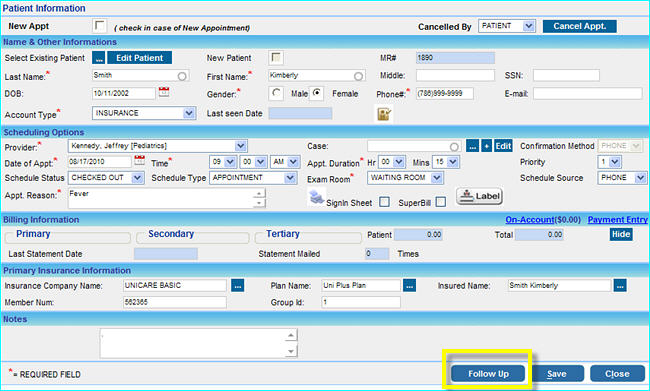Screen dimensions: 650x391
Task: Open Case lookup ellipsis button
Action: tap(473, 146)
